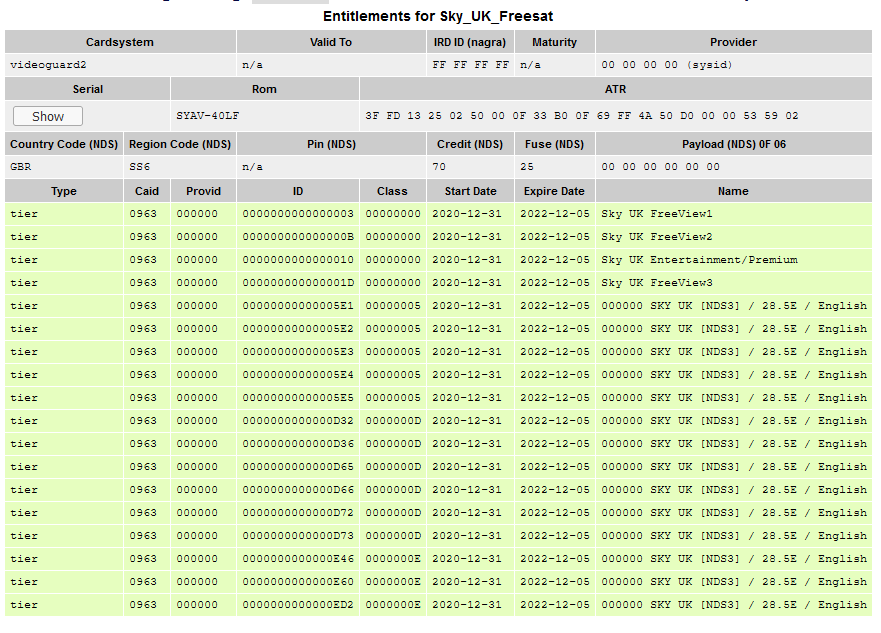Click the ATR column header
The width and height of the screenshot is (881, 633).
616,89
